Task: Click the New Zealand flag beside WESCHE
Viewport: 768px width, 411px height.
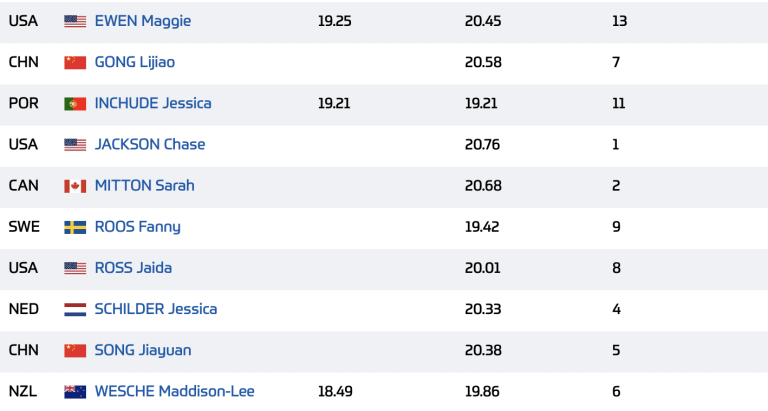Action: pyautogui.click(x=75, y=392)
